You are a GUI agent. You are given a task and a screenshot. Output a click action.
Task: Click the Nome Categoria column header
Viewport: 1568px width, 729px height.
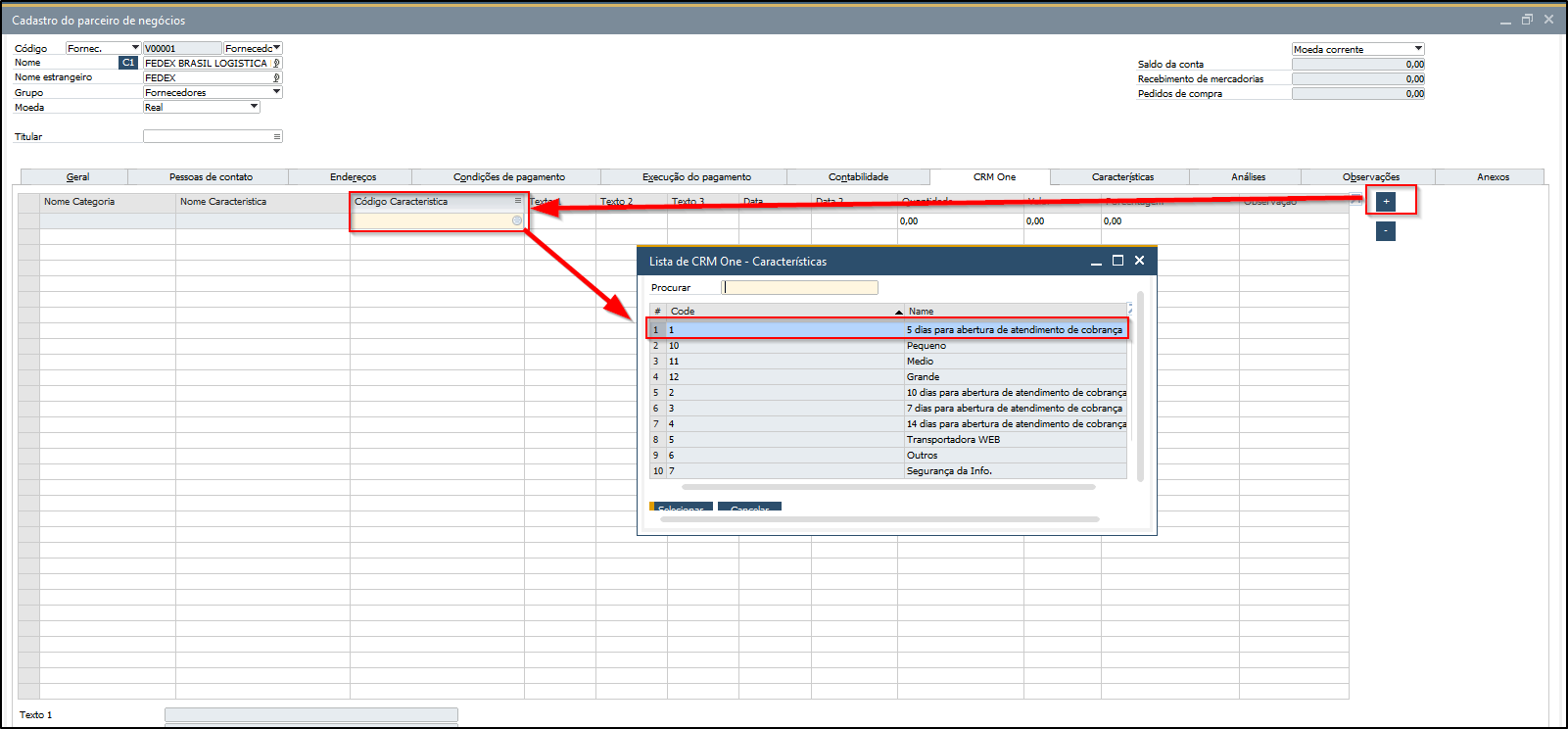[x=108, y=202]
